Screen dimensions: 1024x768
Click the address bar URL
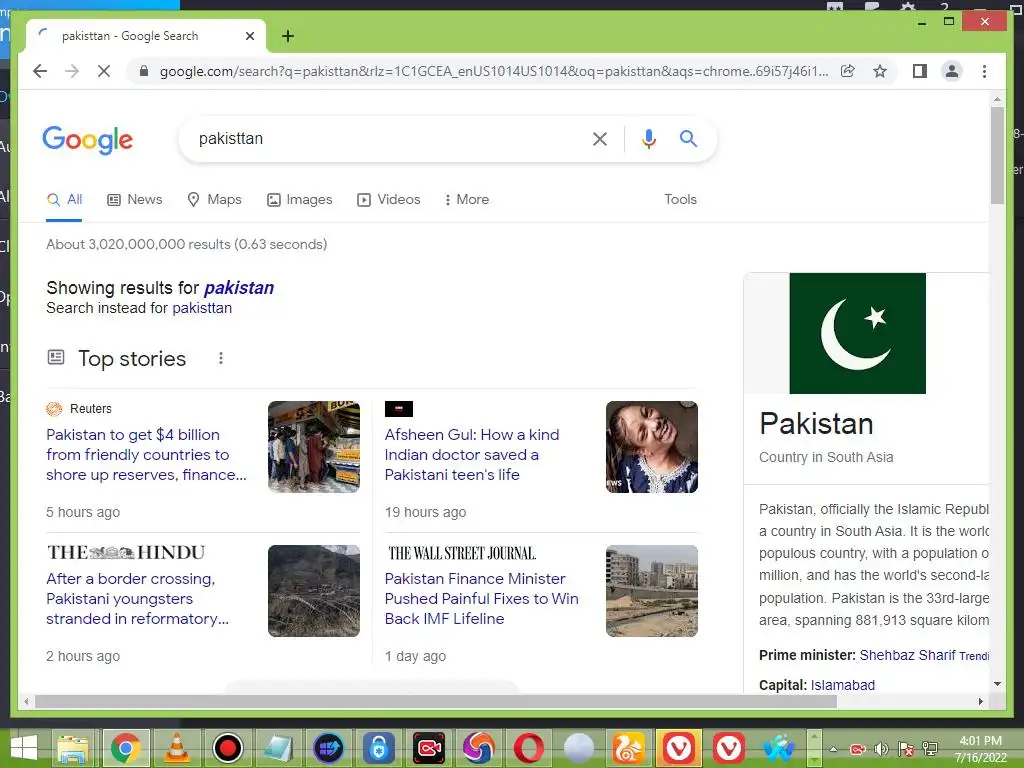click(494, 71)
